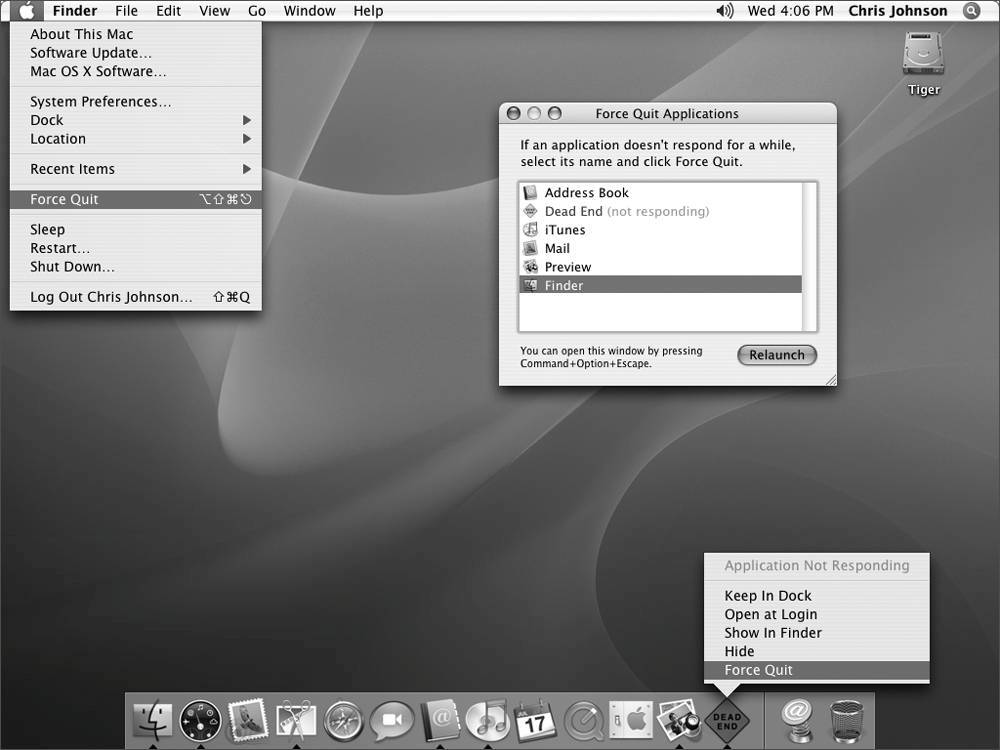The height and width of the screenshot is (750, 1000).
Task: Expand the Dock submenu
Action: pos(136,120)
